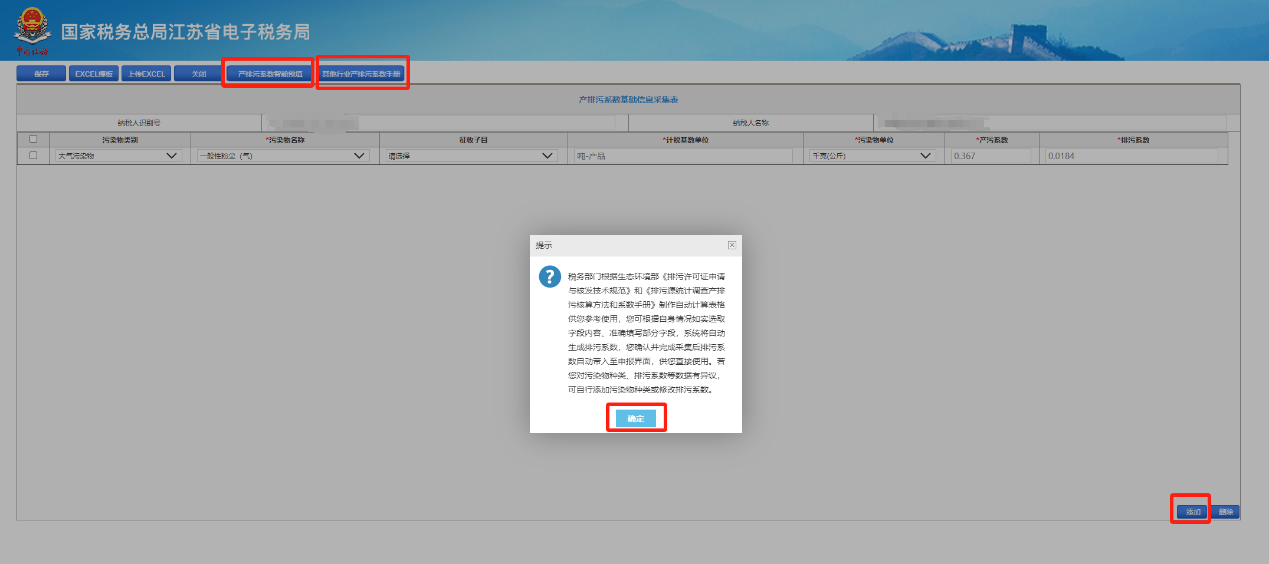Click the 确定 button in the dialog
This screenshot has height=564, width=1269.
(x=635, y=418)
